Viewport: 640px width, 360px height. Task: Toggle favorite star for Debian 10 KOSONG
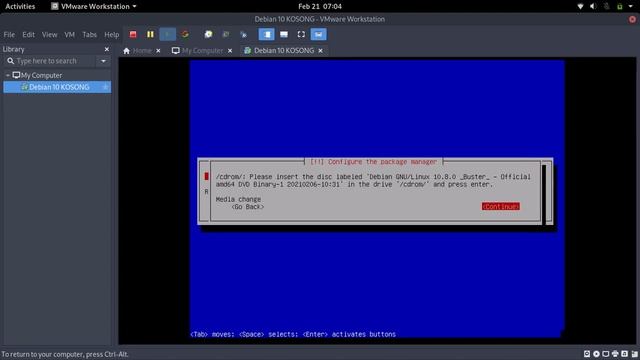(105, 87)
